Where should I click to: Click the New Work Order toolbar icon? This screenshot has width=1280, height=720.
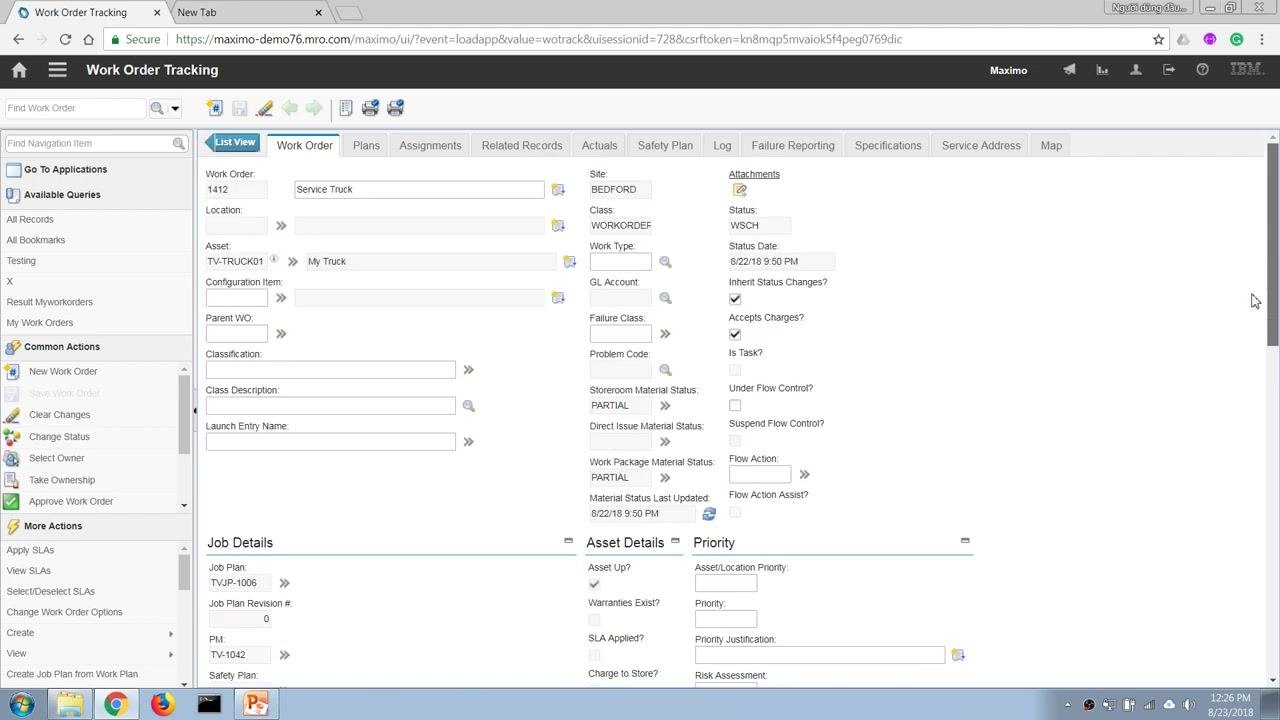[214, 108]
